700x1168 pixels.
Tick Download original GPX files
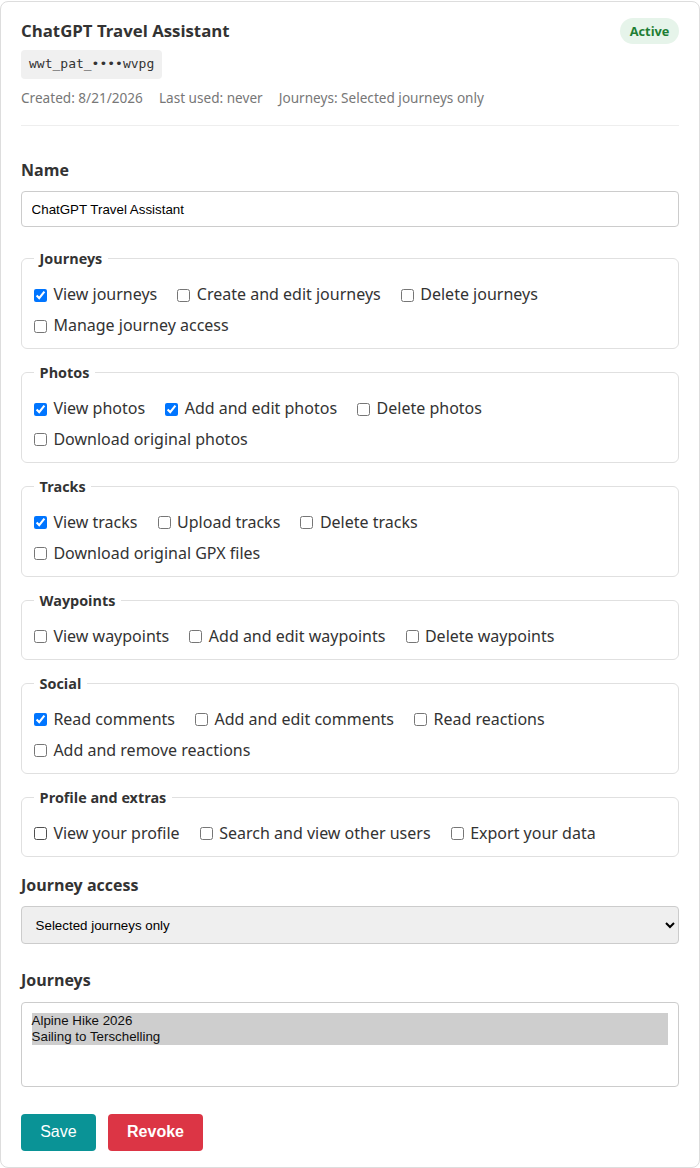point(41,553)
